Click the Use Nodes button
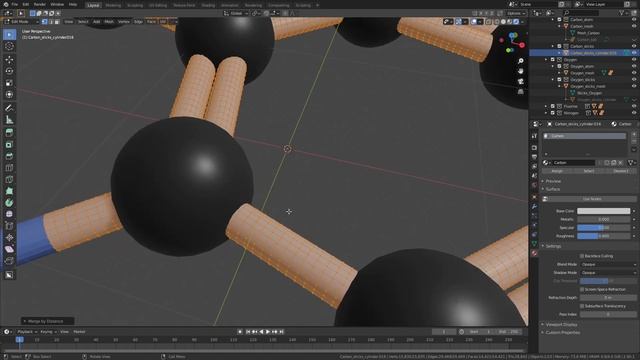The image size is (640, 360). click(x=592, y=199)
